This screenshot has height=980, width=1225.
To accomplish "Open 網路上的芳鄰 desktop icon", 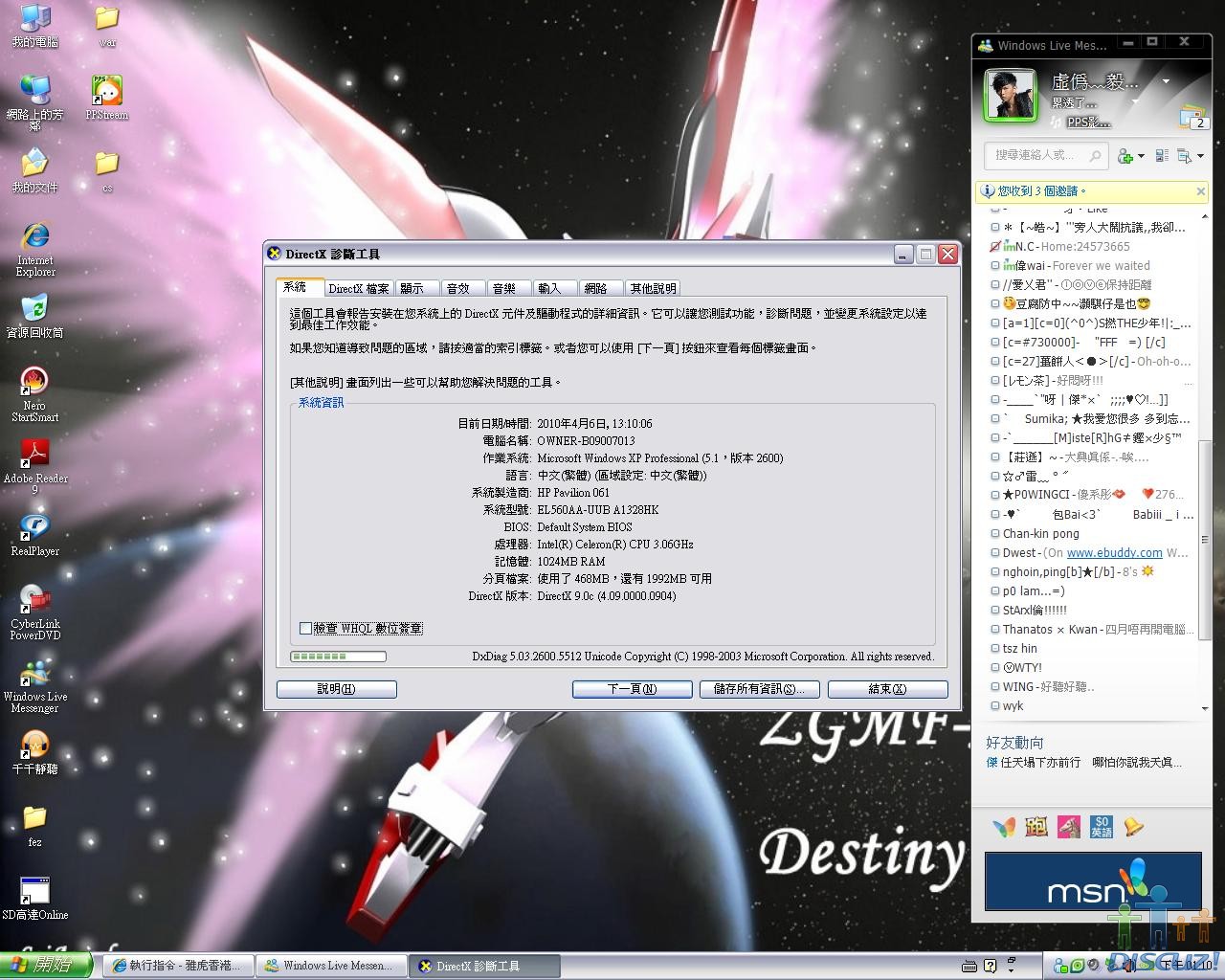I will (34, 103).
